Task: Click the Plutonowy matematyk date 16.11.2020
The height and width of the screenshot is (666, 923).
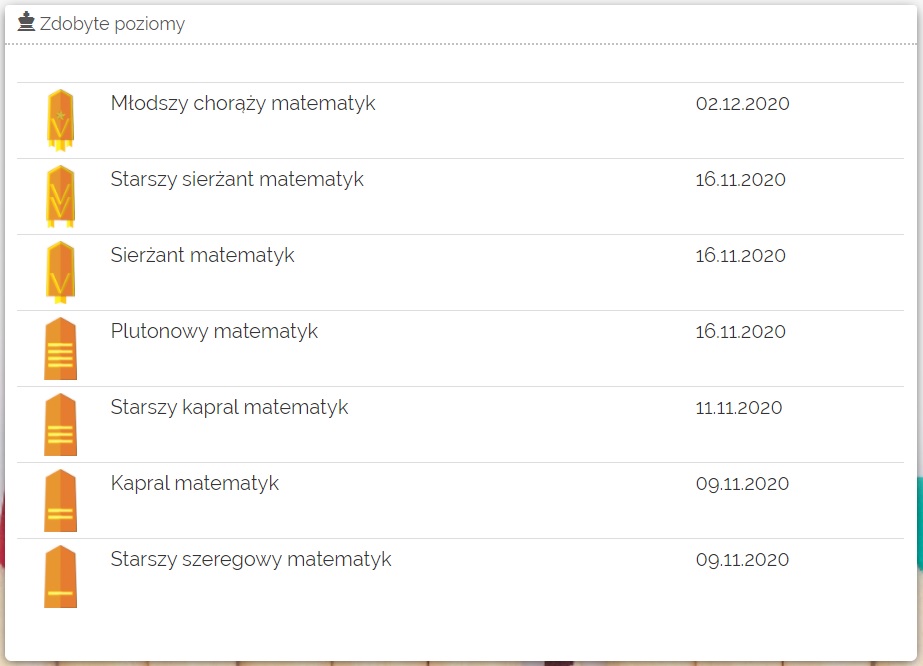Action: tap(741, 332)
